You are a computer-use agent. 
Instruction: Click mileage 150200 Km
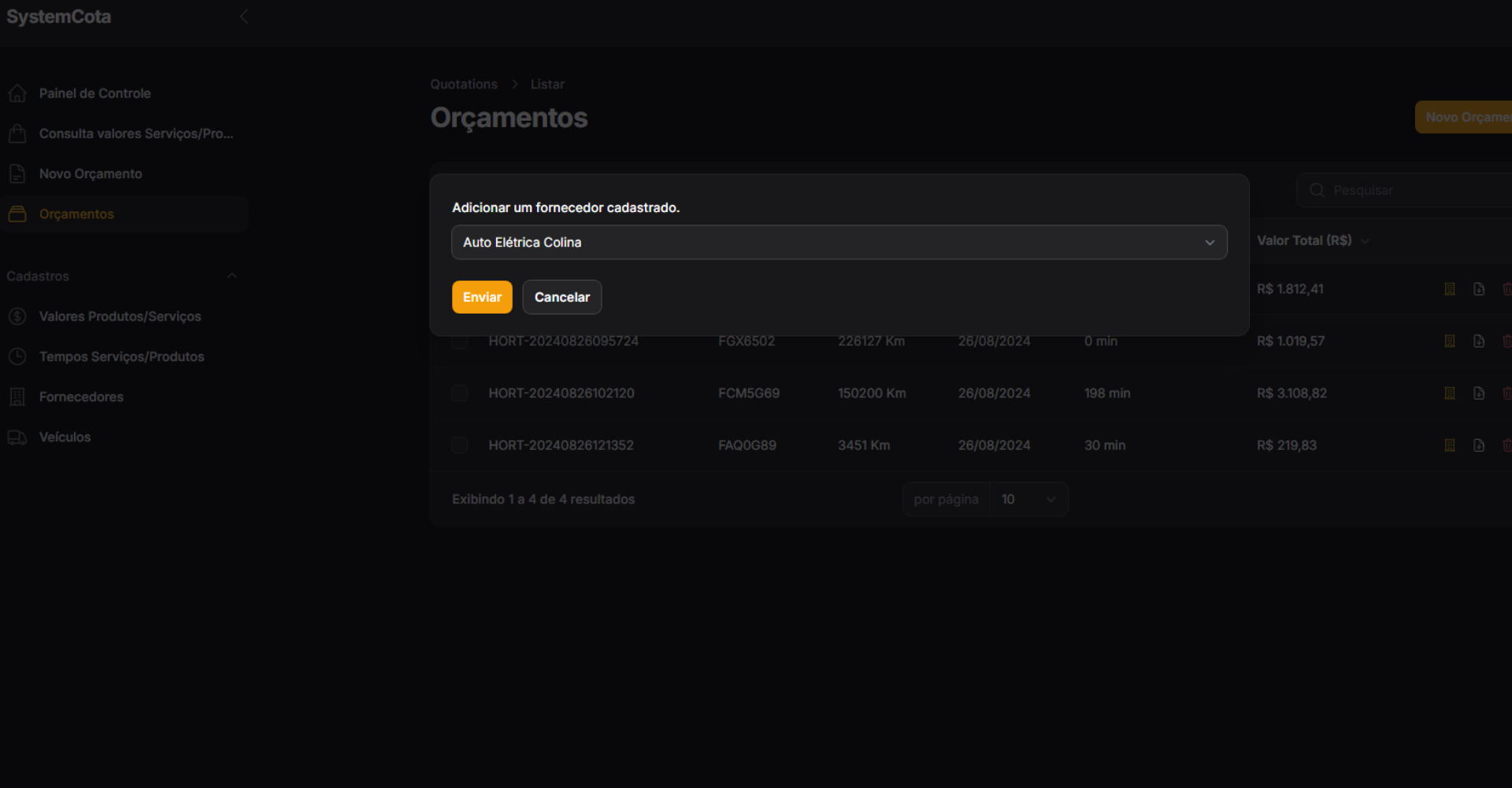[873, 393]
